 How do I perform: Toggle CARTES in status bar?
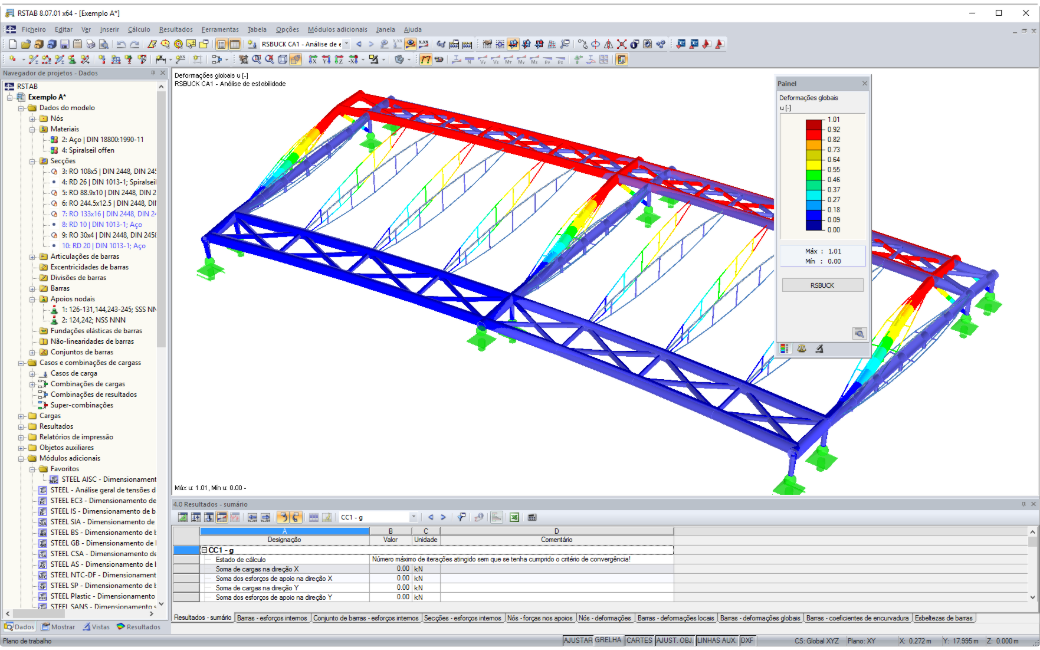(x=639, y=641)
